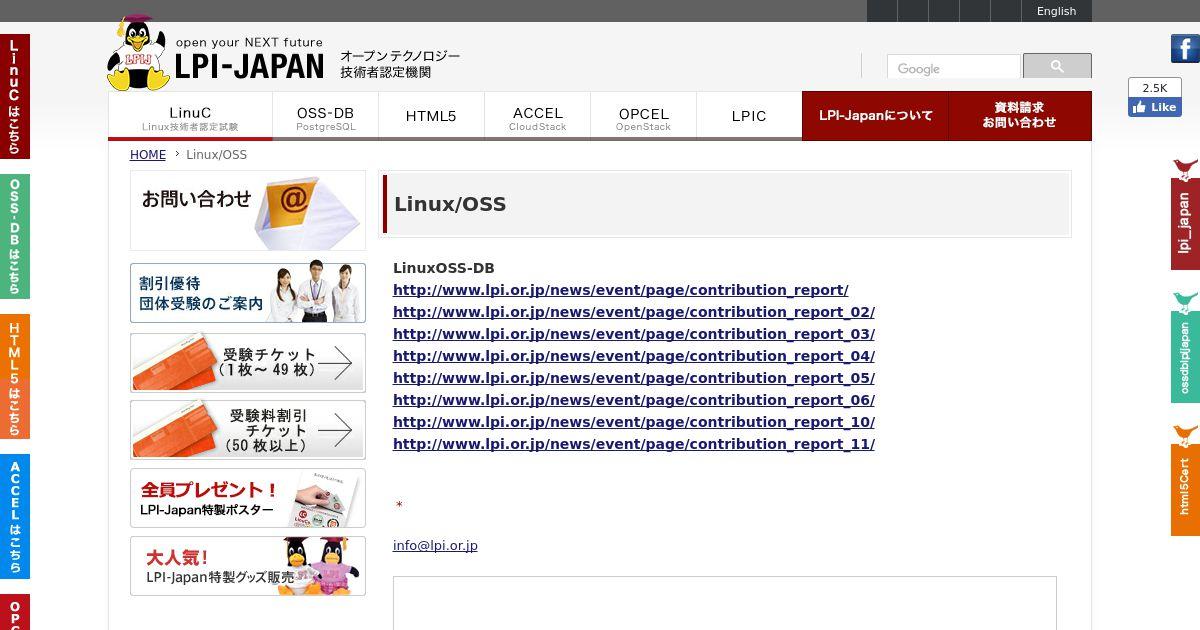Open the LPI-Japan poster present banner

pyautogui.click(x=248, y=498)
